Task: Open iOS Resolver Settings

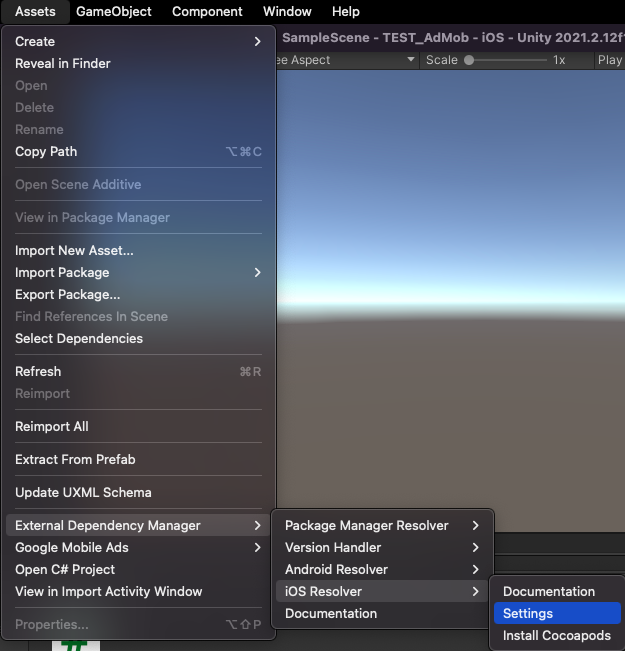Action: 557,613
